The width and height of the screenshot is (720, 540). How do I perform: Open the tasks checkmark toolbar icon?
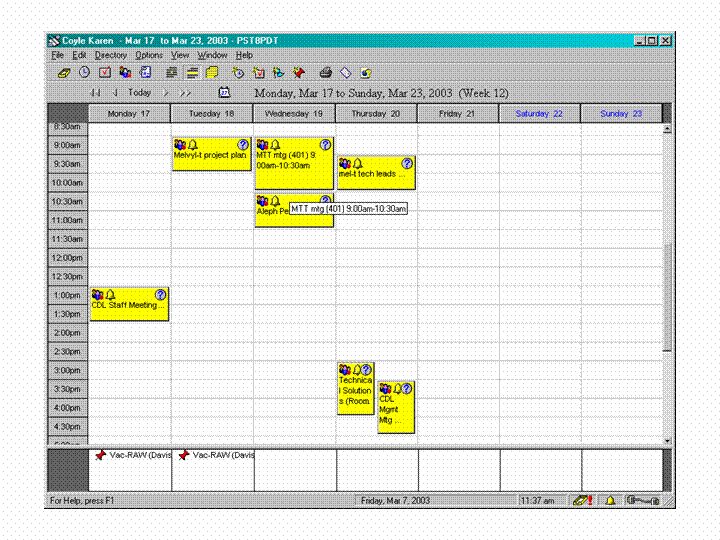click(x=104, y=73)
